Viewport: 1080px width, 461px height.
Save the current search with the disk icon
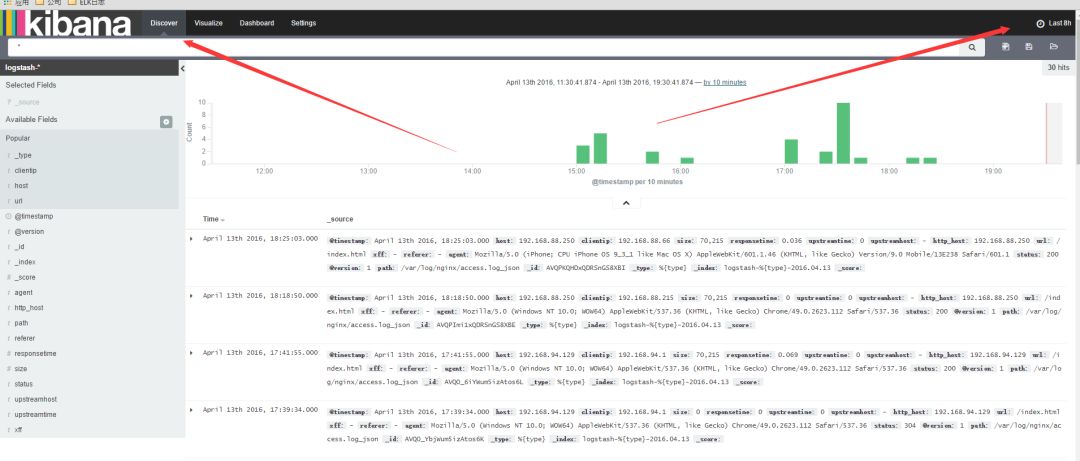point(1029,47)
